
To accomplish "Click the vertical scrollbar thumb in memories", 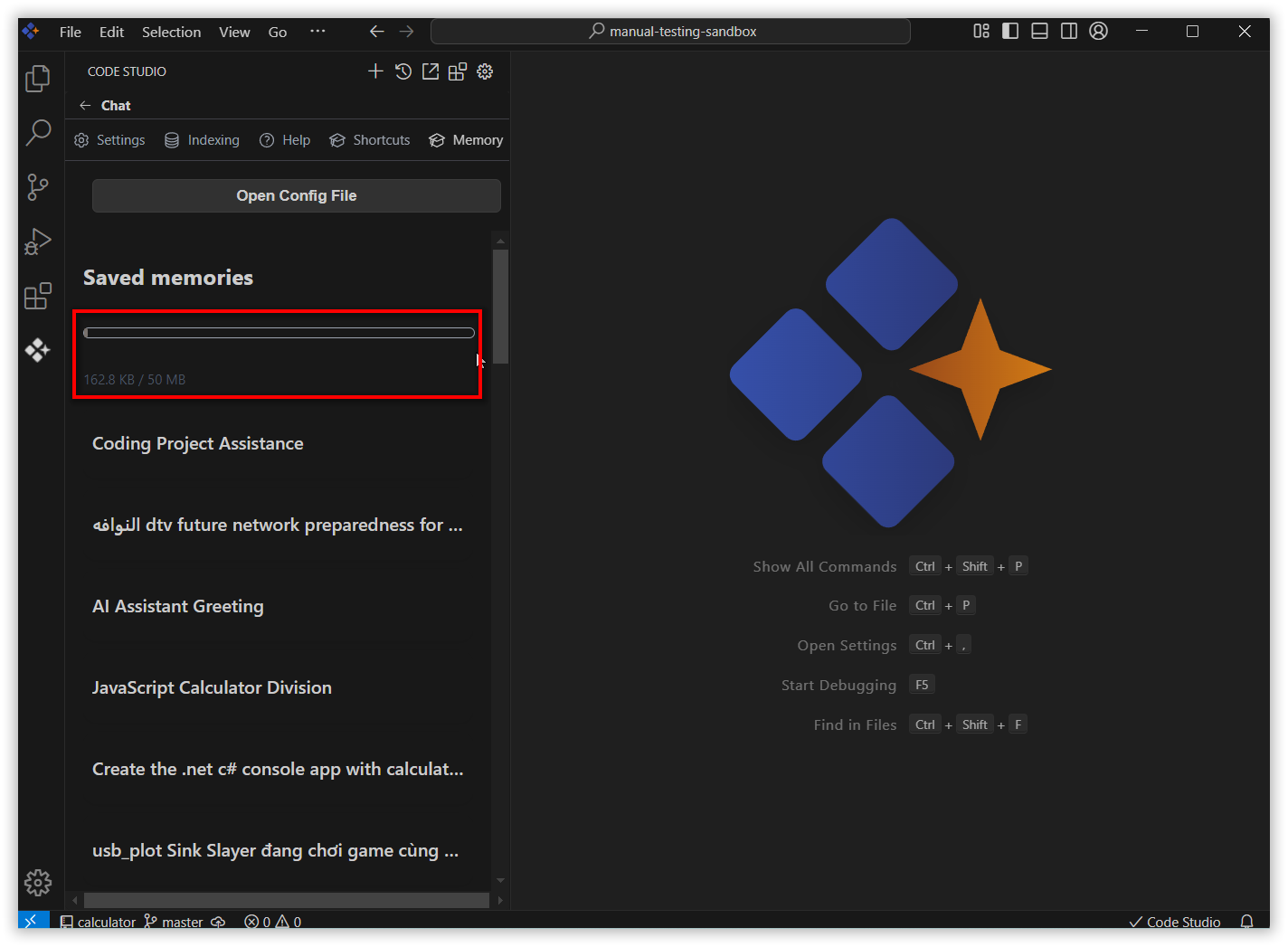I will (x=500, y=306).
